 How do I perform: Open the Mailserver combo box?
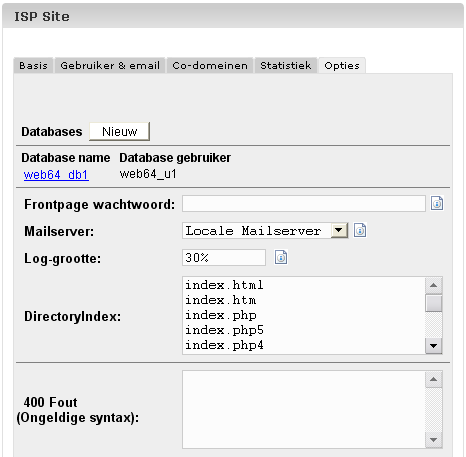(x=265, y=230)
